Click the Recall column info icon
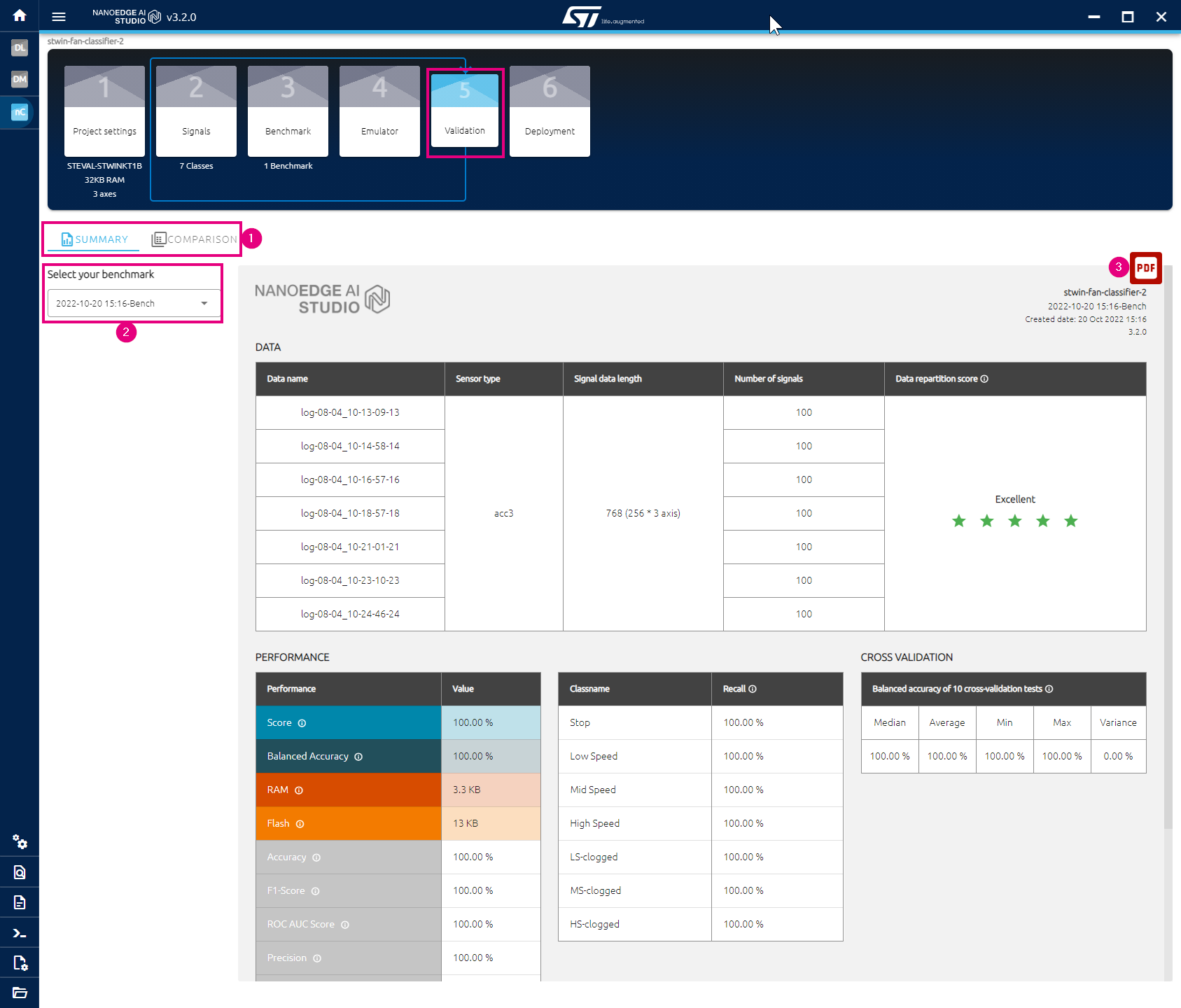The height and width of the screenshot is (1008, 1181). click(x=753, y=689)
